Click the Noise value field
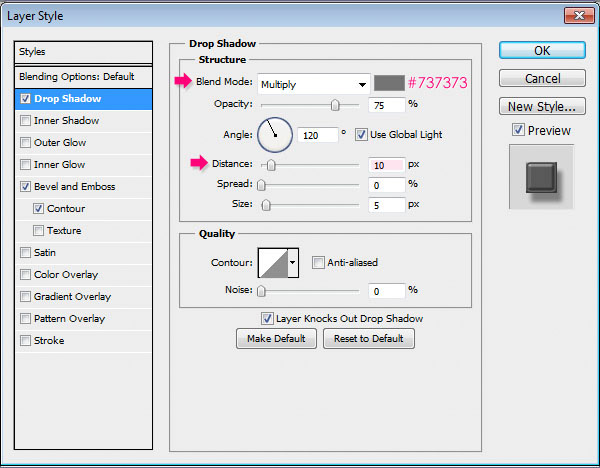600x468 pixels. click(386, 291)
